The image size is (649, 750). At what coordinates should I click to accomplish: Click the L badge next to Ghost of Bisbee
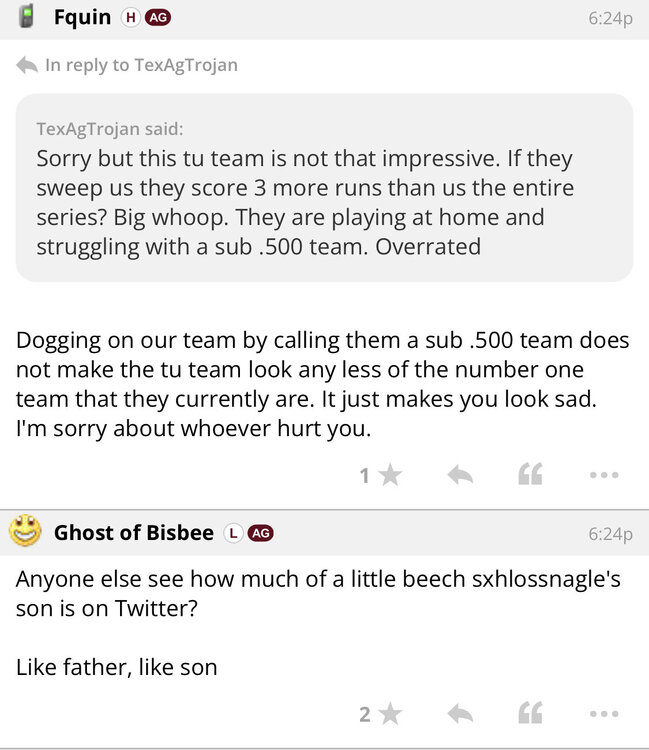(x=233, y=533)
